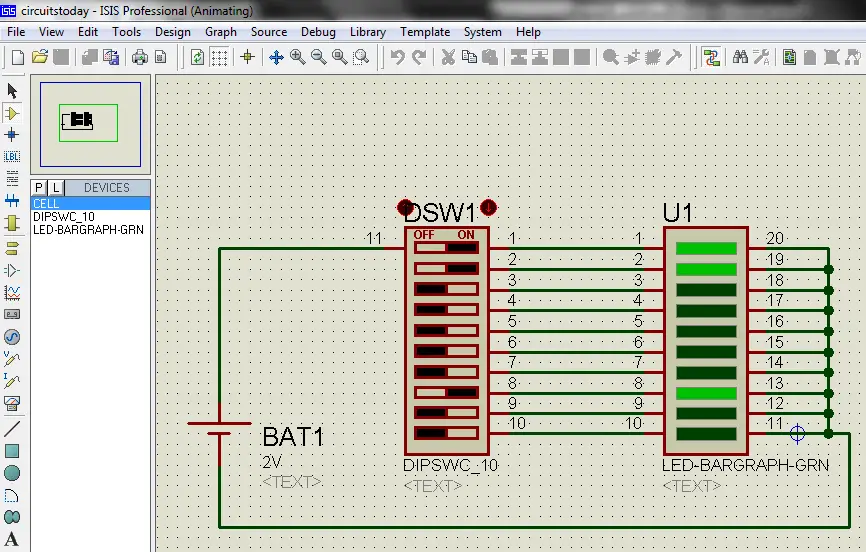
Task: Click the L library button
Action: pyautogui.click(x=56, y=188)
